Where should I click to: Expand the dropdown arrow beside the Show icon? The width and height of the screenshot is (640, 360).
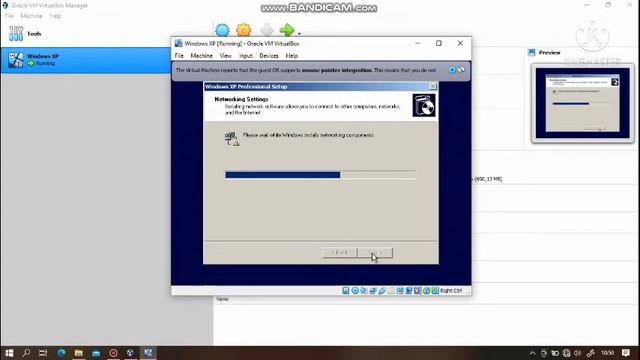coord(299,33)
